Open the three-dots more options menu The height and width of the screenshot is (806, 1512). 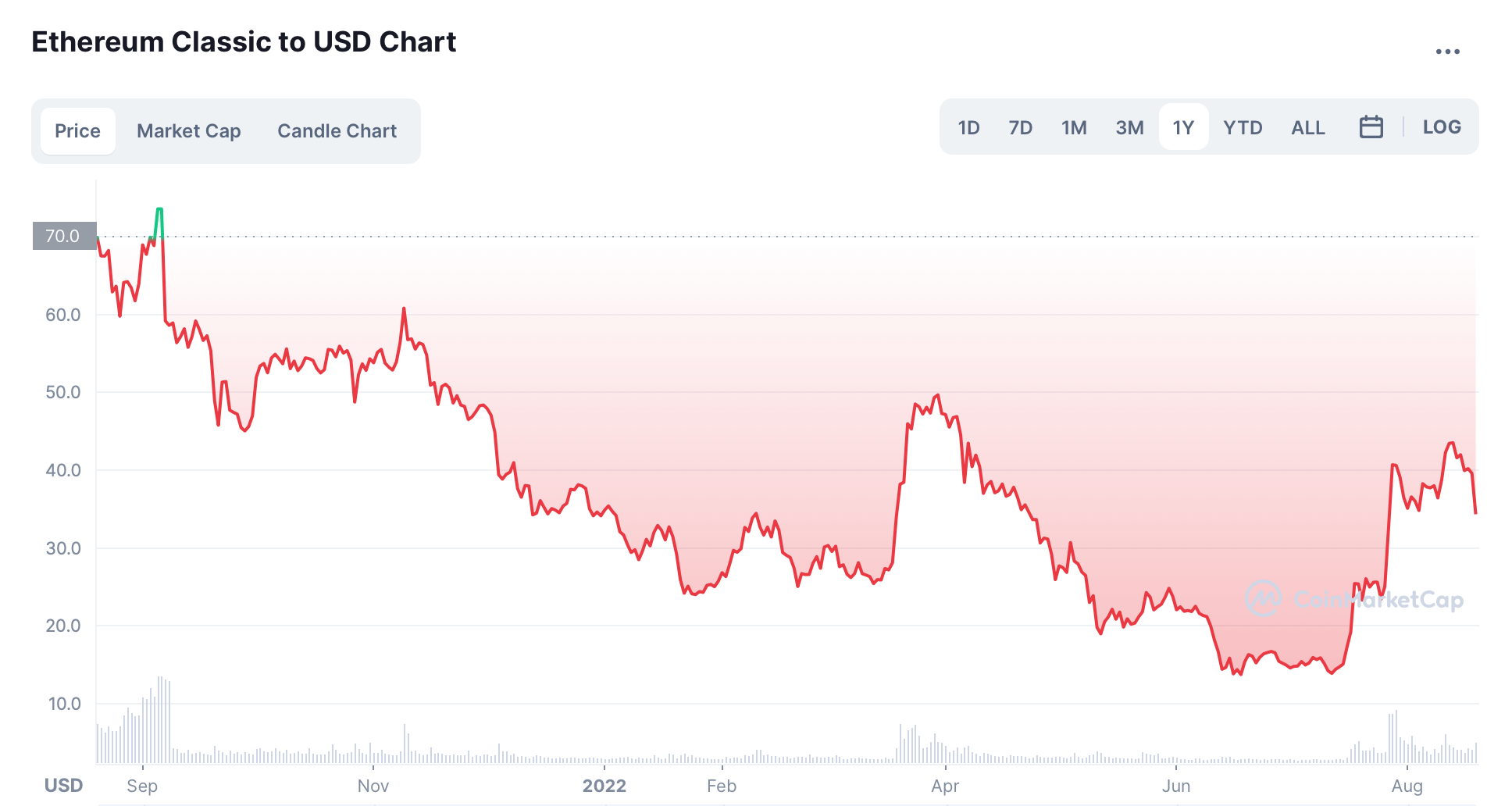point(1447,52)
